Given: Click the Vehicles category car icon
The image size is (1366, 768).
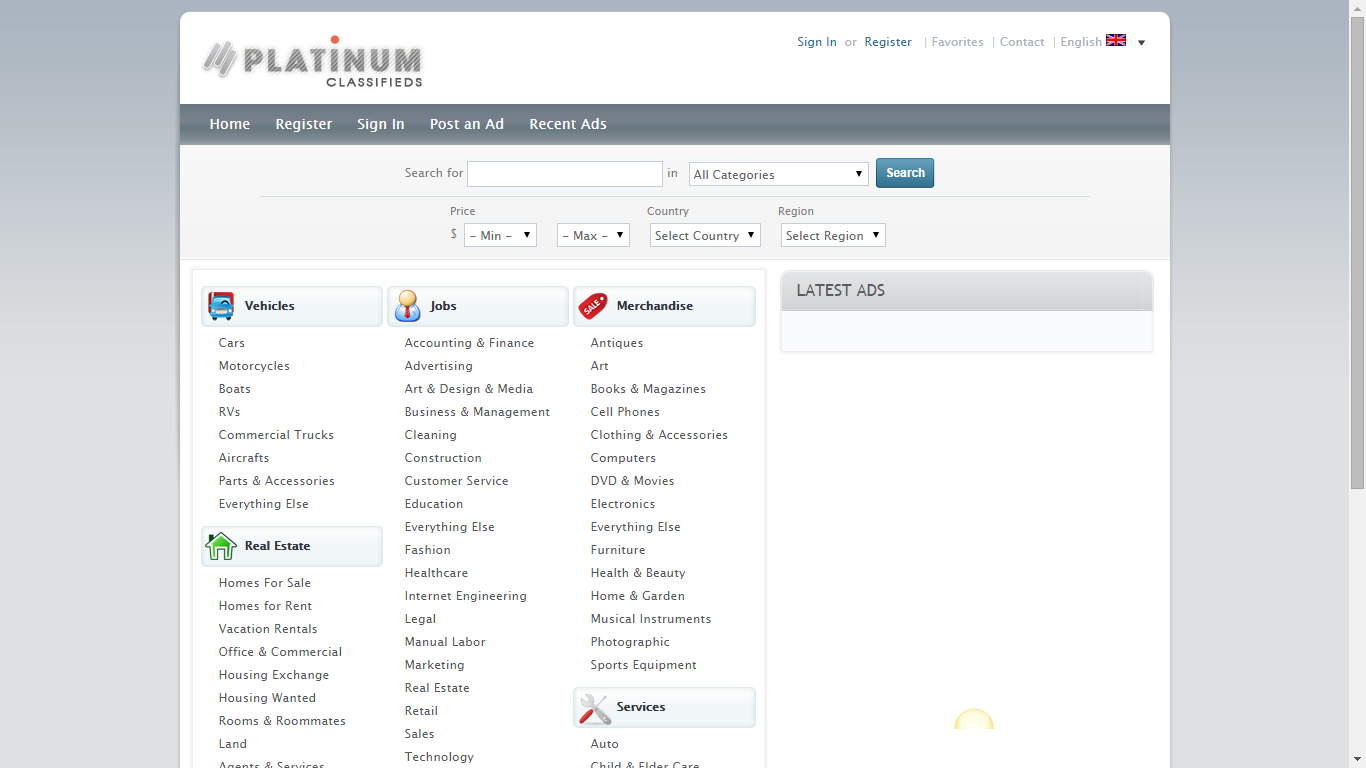Looking at the screenshot, I should 221,306.
